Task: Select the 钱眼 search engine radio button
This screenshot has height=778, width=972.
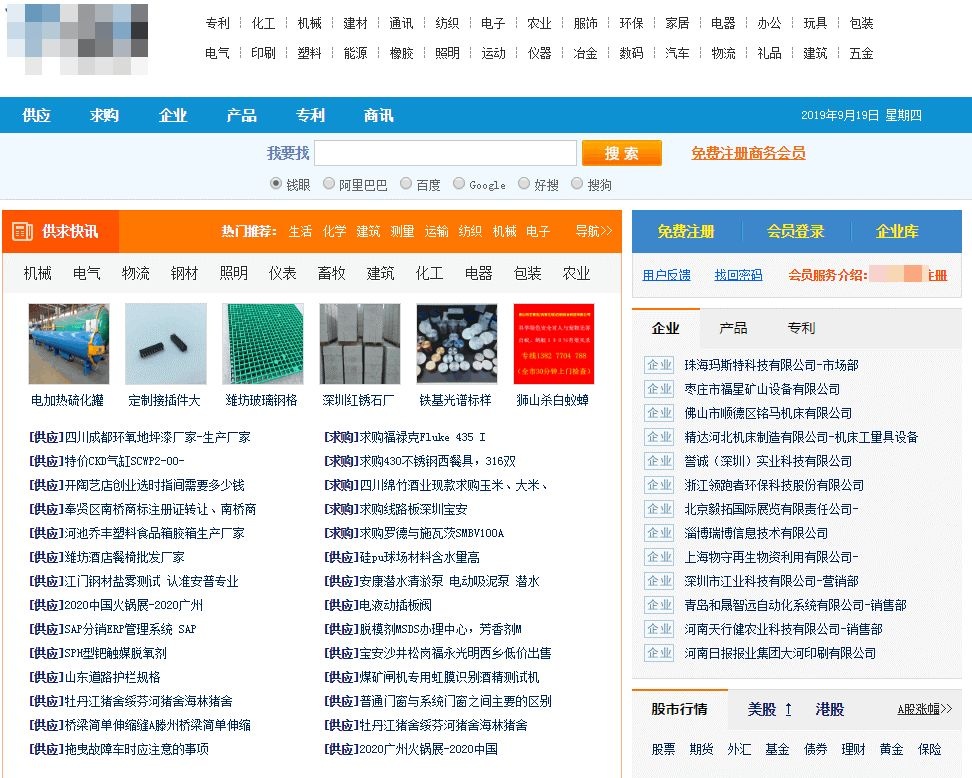Action: click(276, 184)
